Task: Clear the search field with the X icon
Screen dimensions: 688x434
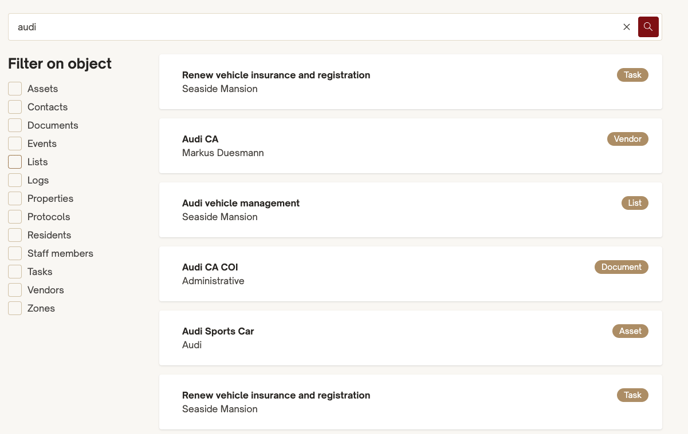Action: tap(627, 27)
